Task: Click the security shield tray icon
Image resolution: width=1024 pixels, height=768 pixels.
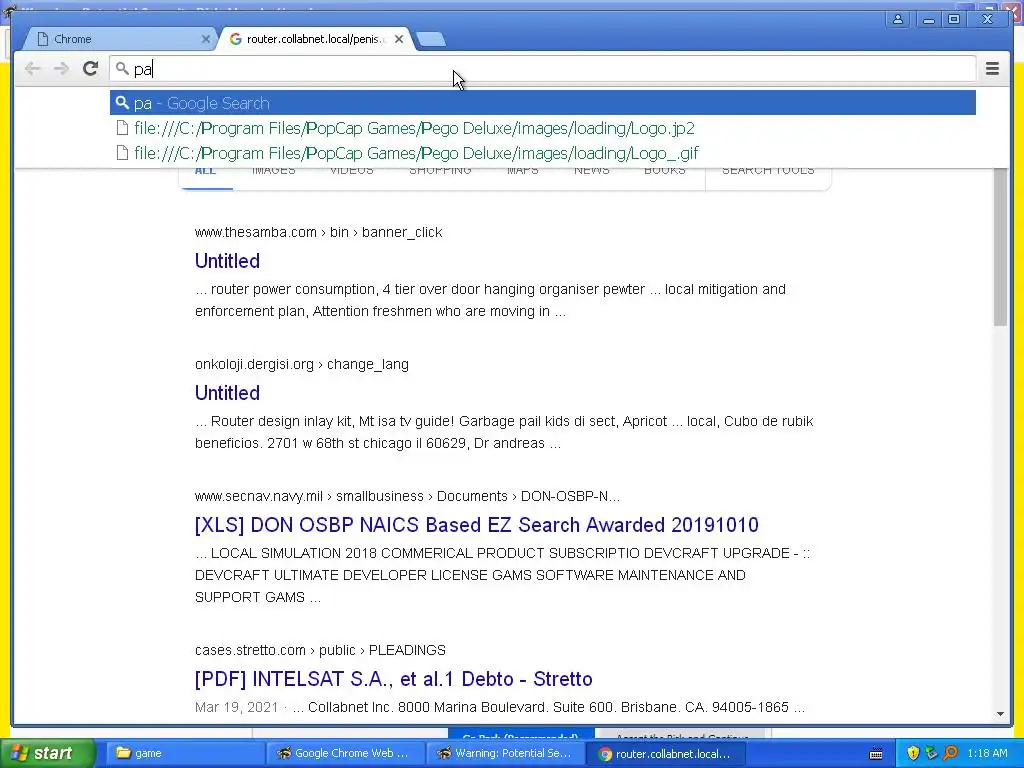Action: click(913, 753)
